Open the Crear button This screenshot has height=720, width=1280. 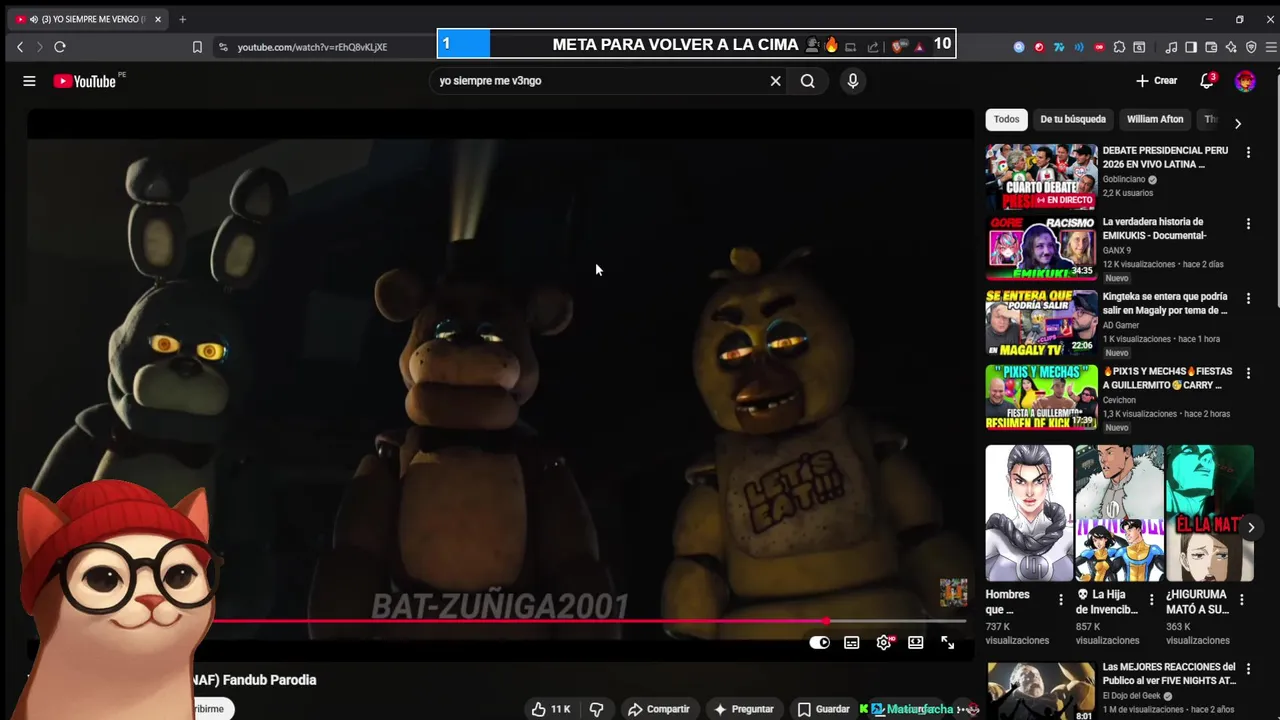point(1156,81)
